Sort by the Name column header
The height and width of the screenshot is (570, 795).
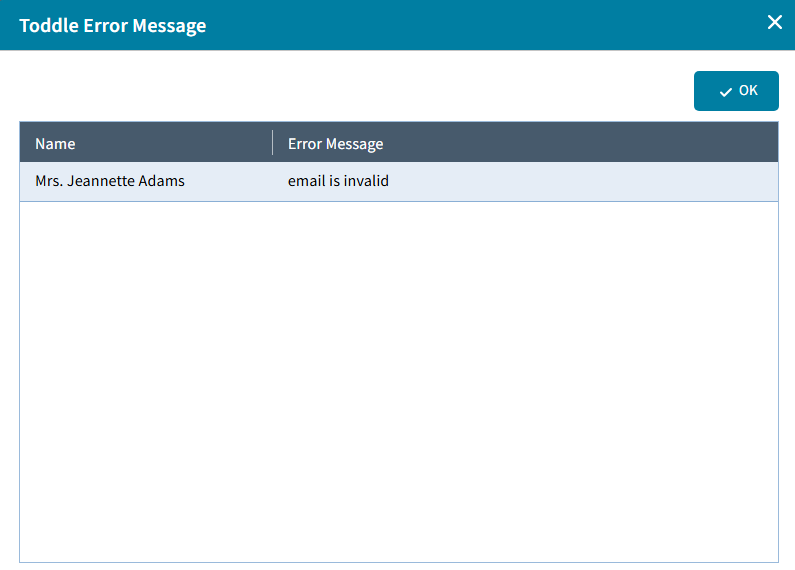tap(146, 144)
